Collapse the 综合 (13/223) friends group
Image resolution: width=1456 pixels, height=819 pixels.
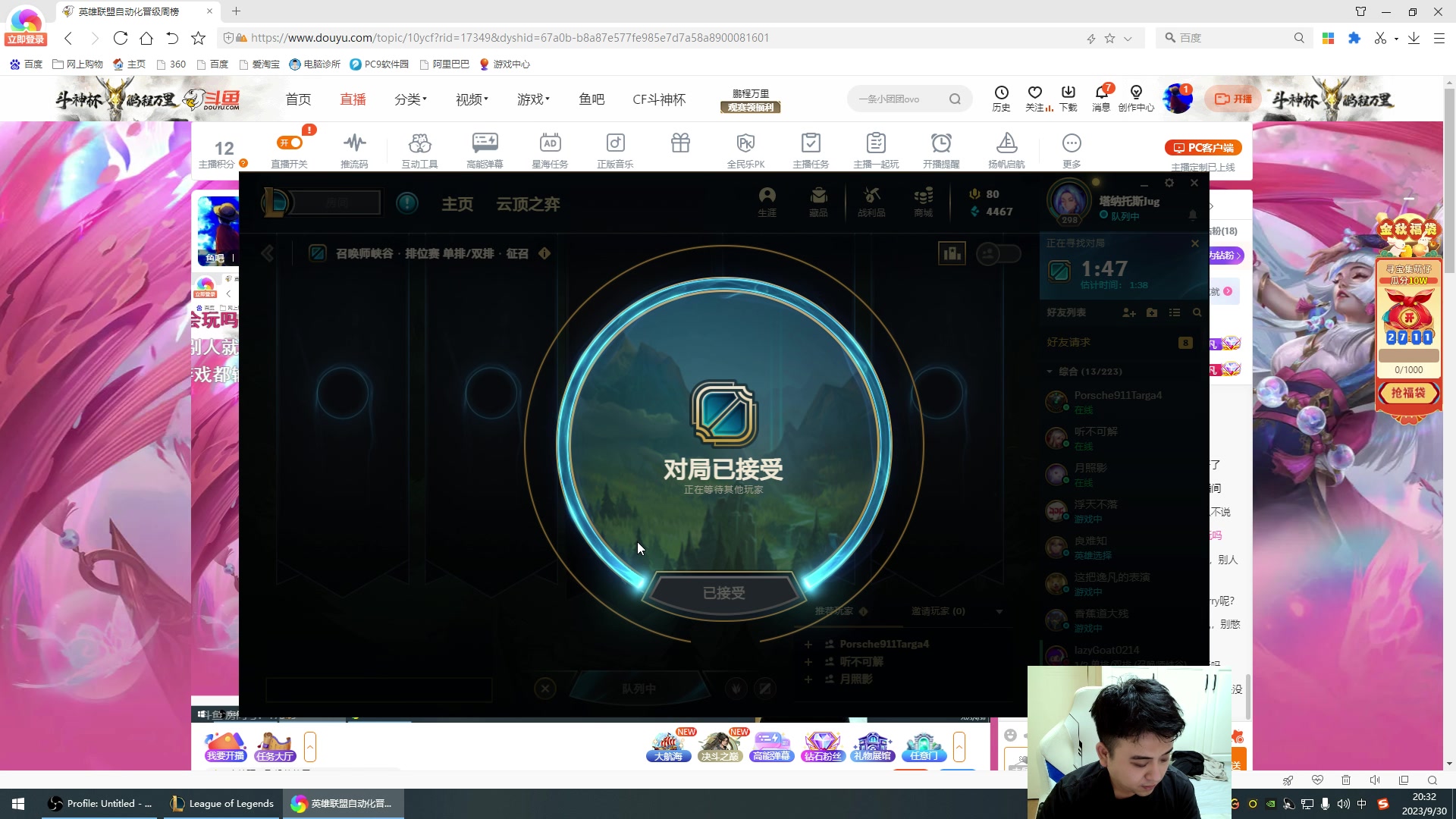point(1050,372)
